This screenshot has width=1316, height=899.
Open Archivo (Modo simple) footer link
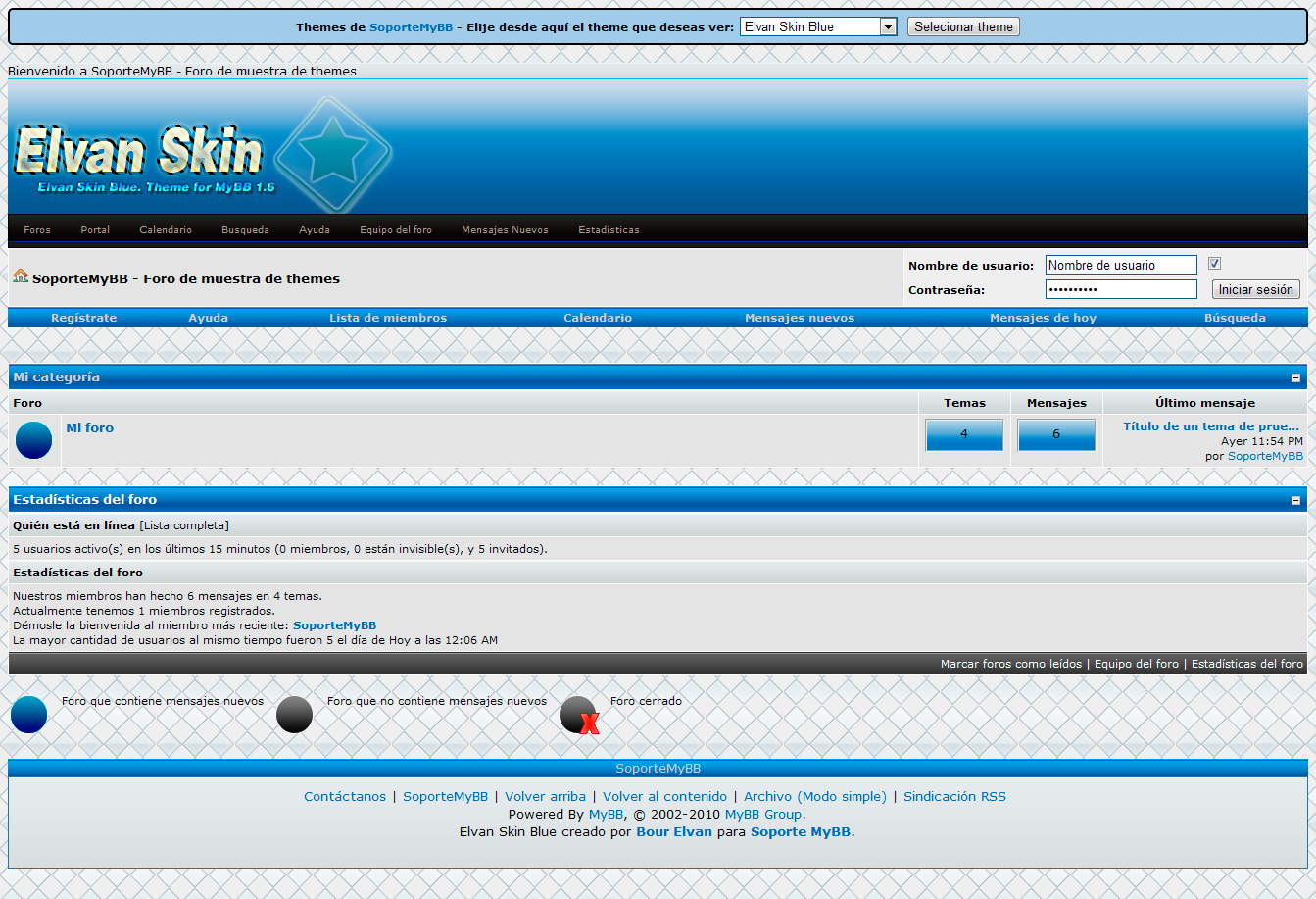(815, 797)
